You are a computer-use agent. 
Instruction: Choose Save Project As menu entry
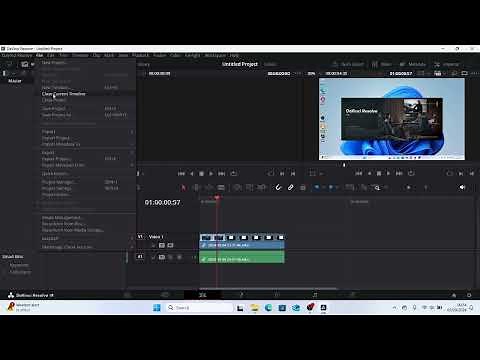click(56, 115)
